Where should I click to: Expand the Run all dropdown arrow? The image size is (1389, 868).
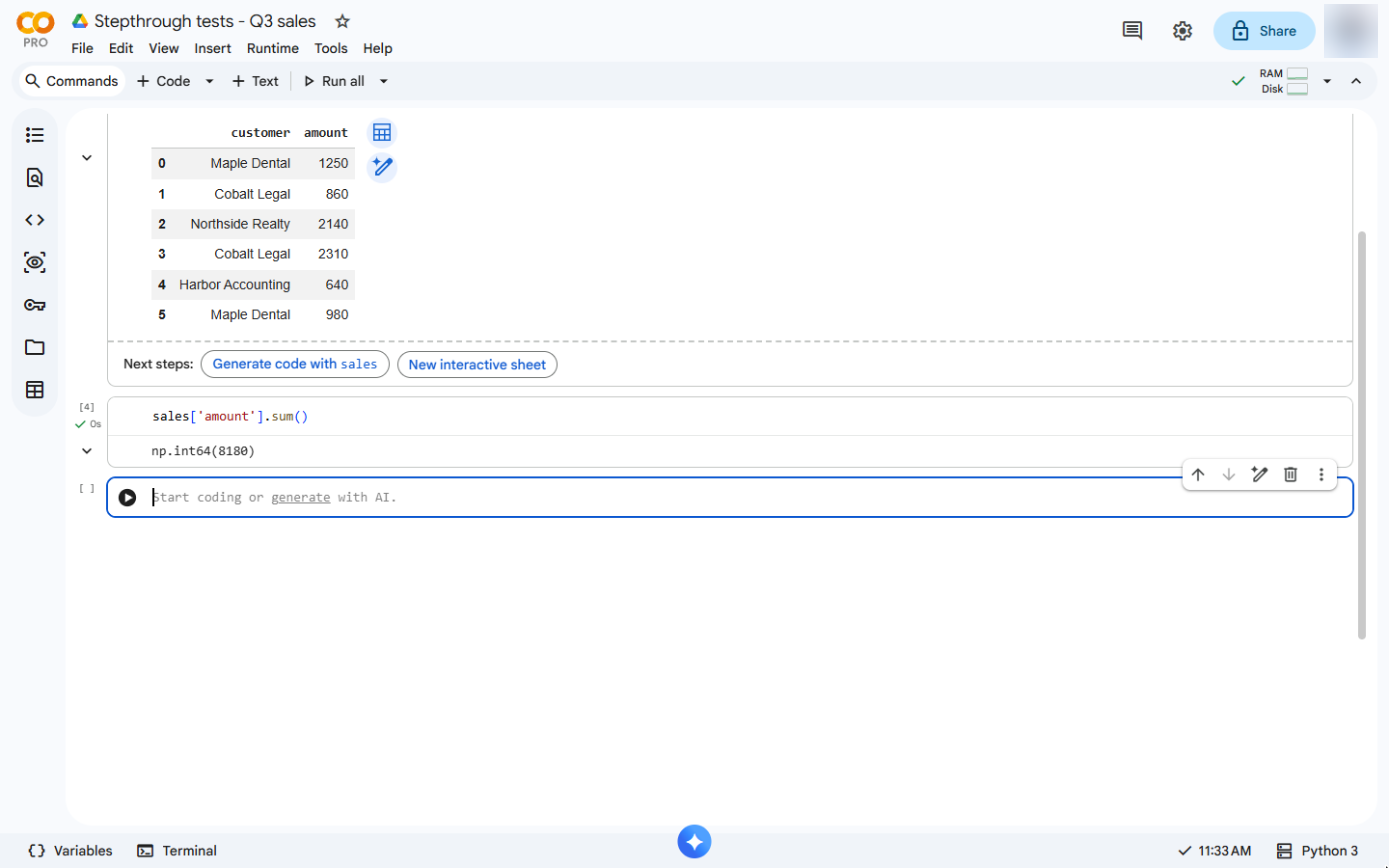click(383, 81)
